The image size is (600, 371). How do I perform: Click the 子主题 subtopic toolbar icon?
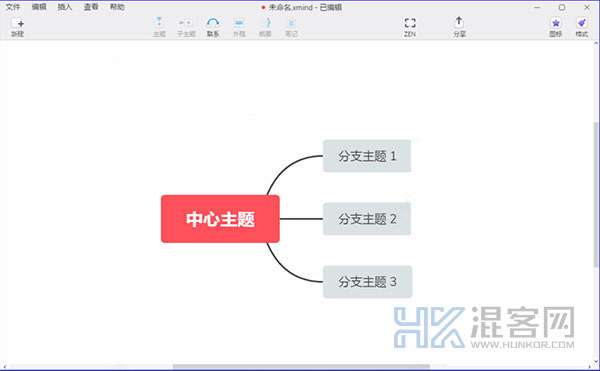[186, 27]
